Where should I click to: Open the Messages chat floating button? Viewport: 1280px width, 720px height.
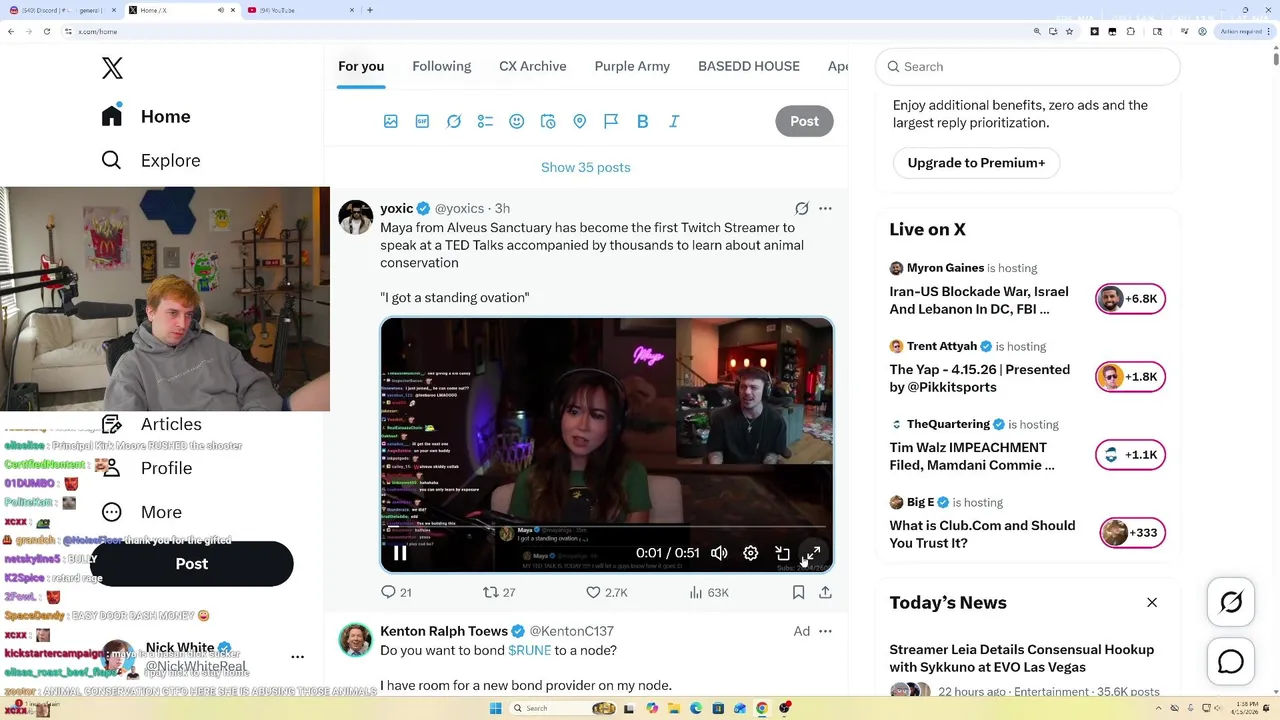tap(1231, 662)
